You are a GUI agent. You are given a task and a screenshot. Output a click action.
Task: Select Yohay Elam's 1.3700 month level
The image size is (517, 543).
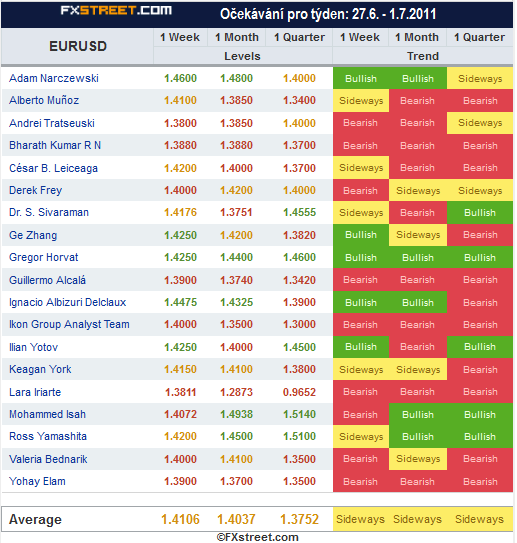click(237, 481)
